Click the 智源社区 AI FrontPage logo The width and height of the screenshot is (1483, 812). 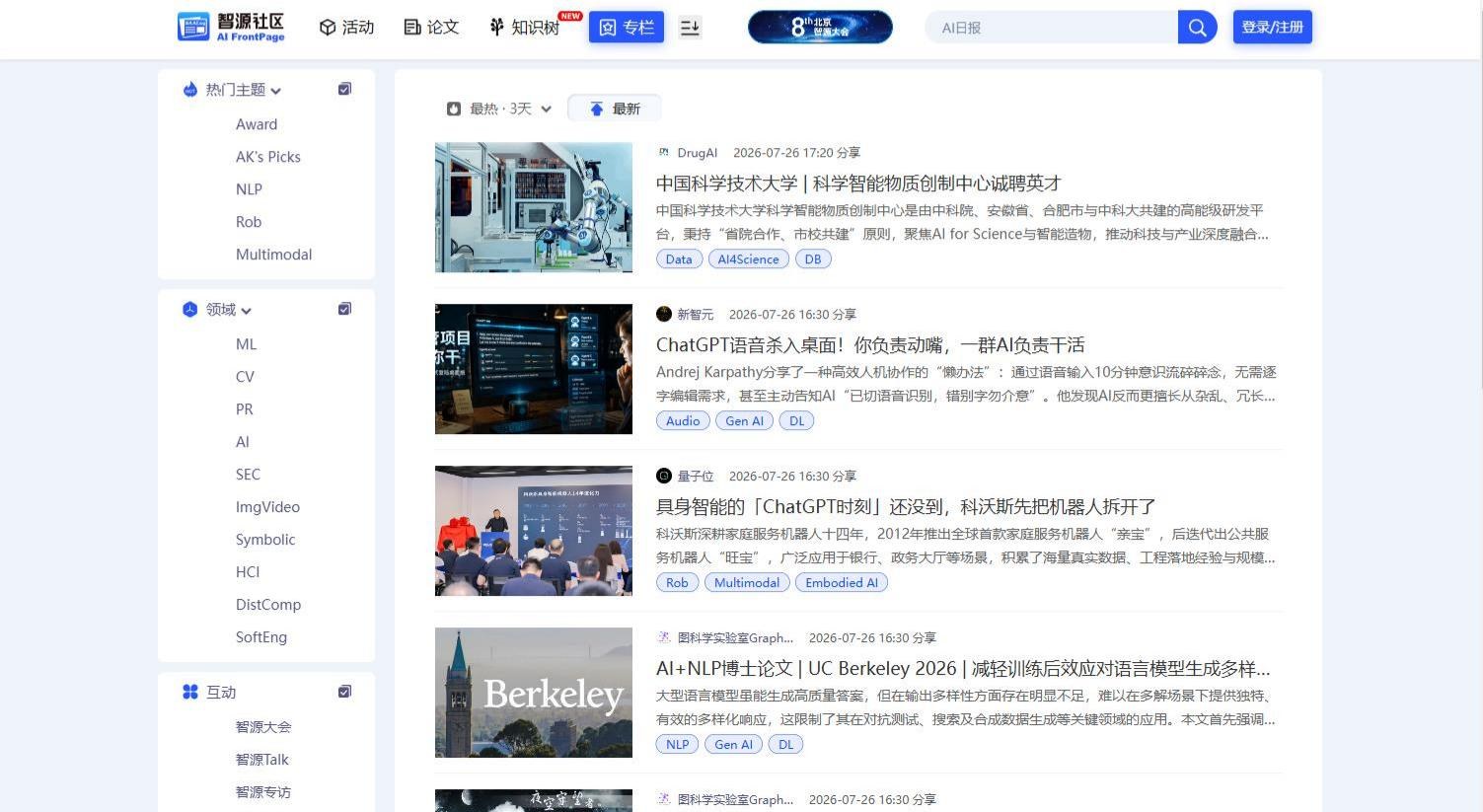pyautogui.click(x=231, y=27)
